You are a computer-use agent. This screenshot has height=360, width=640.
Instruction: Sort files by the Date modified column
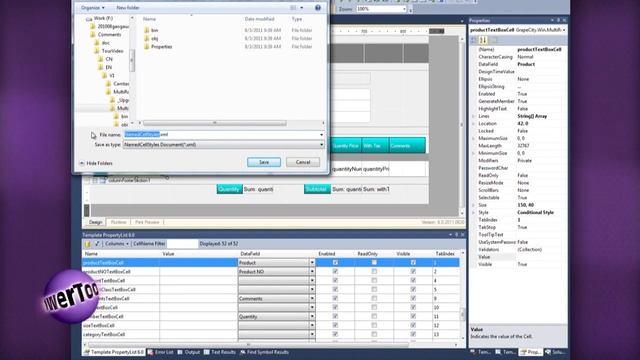point(259,19)
